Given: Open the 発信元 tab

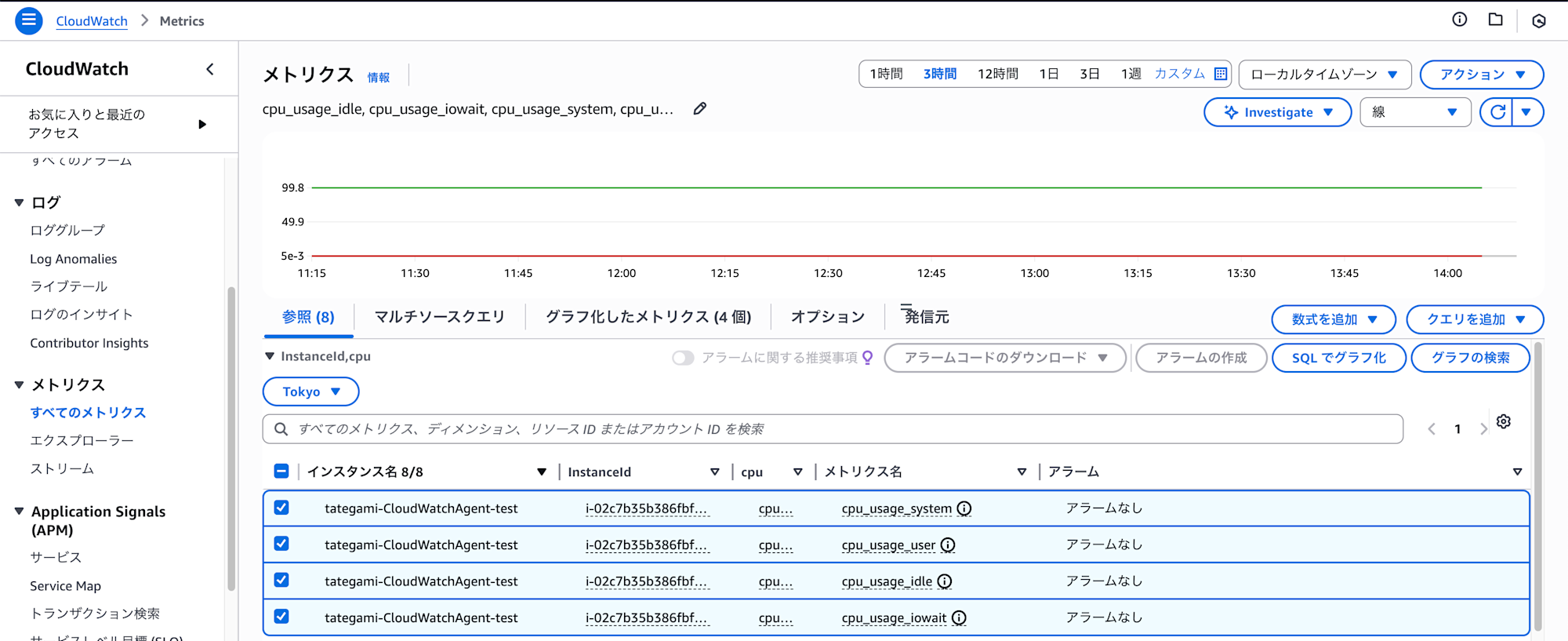Looking at the screenshot, I should (x=927, y=317).
